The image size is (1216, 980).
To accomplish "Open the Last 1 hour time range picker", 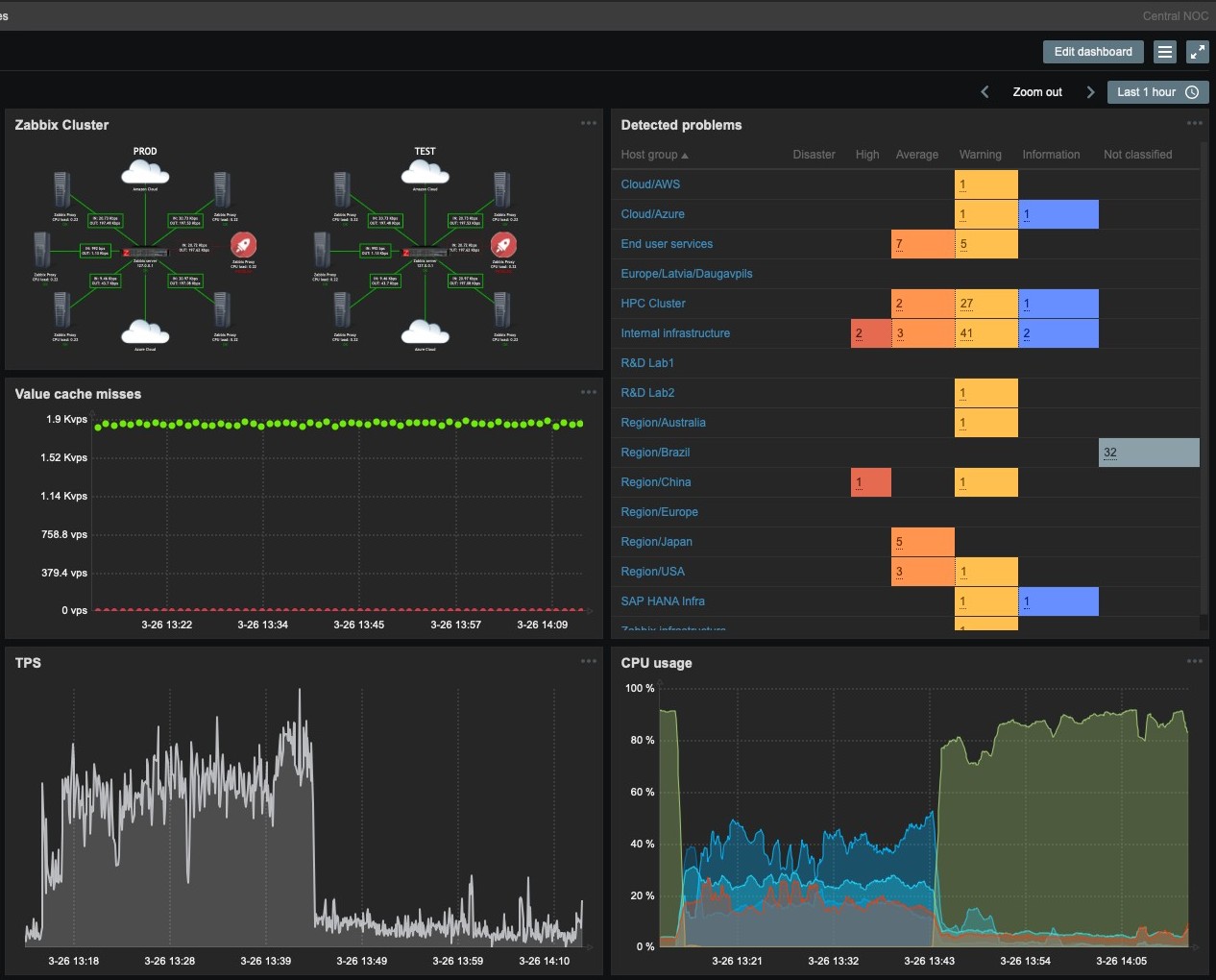I will (1146, 91).
